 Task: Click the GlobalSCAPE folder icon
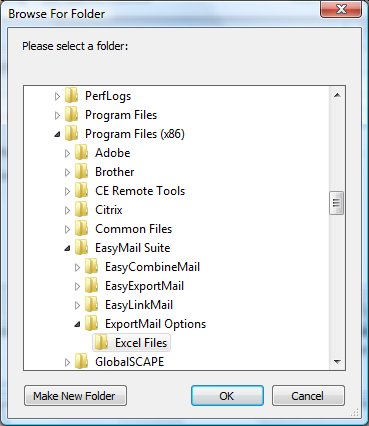click(81, 362)
